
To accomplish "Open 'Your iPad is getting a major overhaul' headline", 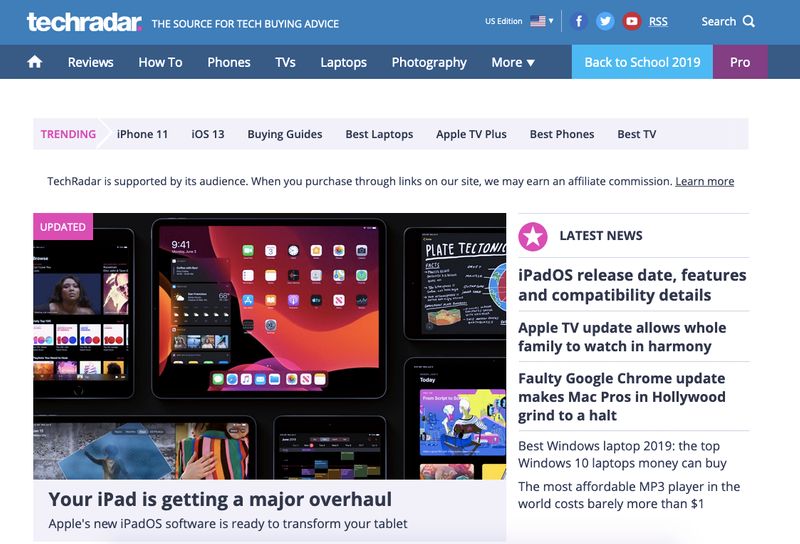I will (220, 499).
